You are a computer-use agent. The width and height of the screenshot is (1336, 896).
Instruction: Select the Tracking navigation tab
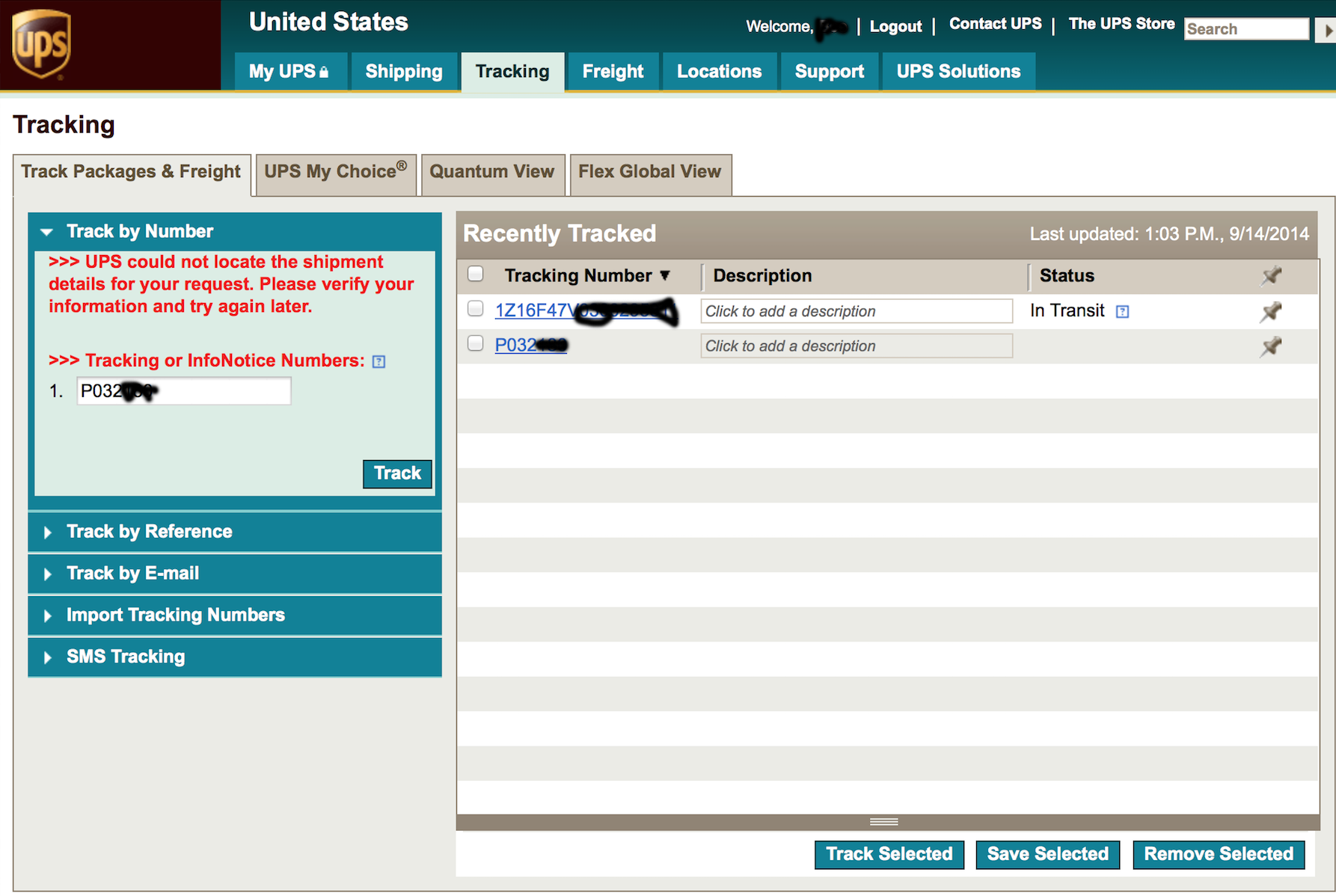[512, 72]
